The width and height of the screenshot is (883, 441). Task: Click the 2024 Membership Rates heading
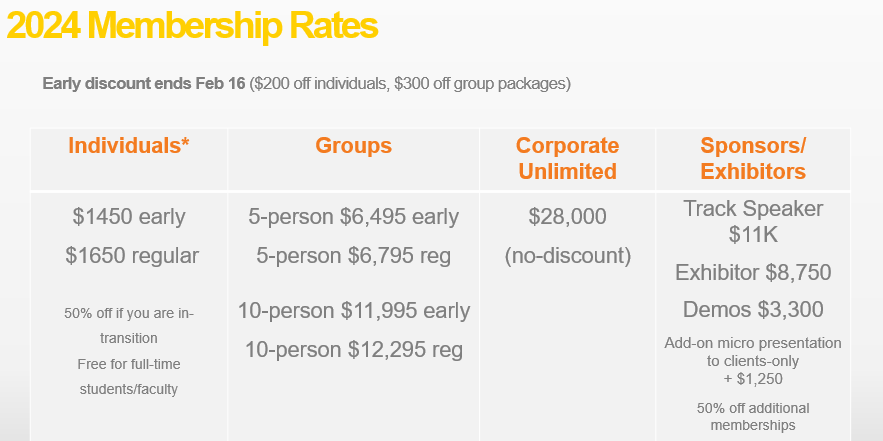[x=192, y=25]
